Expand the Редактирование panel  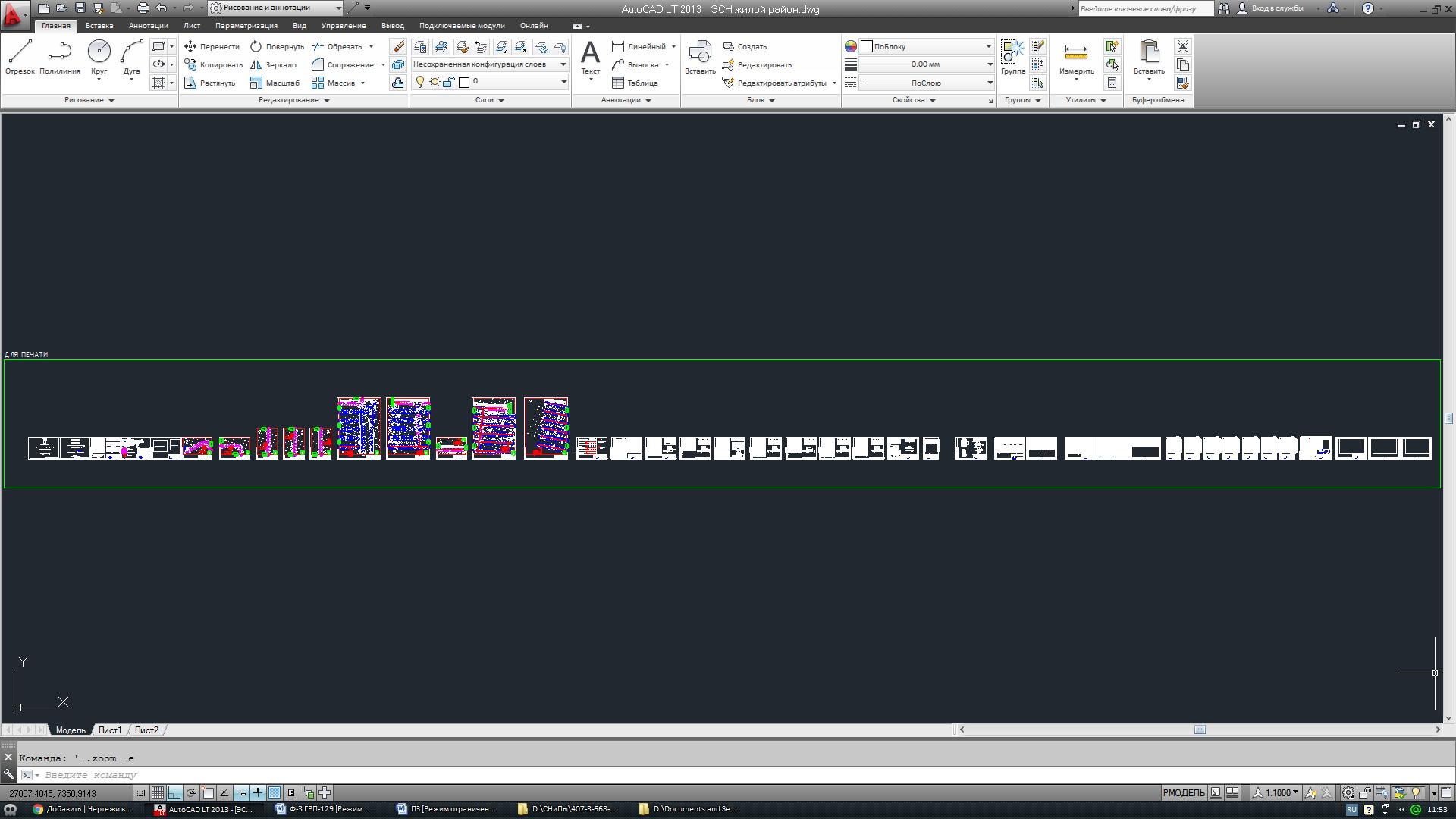[294, 100]
